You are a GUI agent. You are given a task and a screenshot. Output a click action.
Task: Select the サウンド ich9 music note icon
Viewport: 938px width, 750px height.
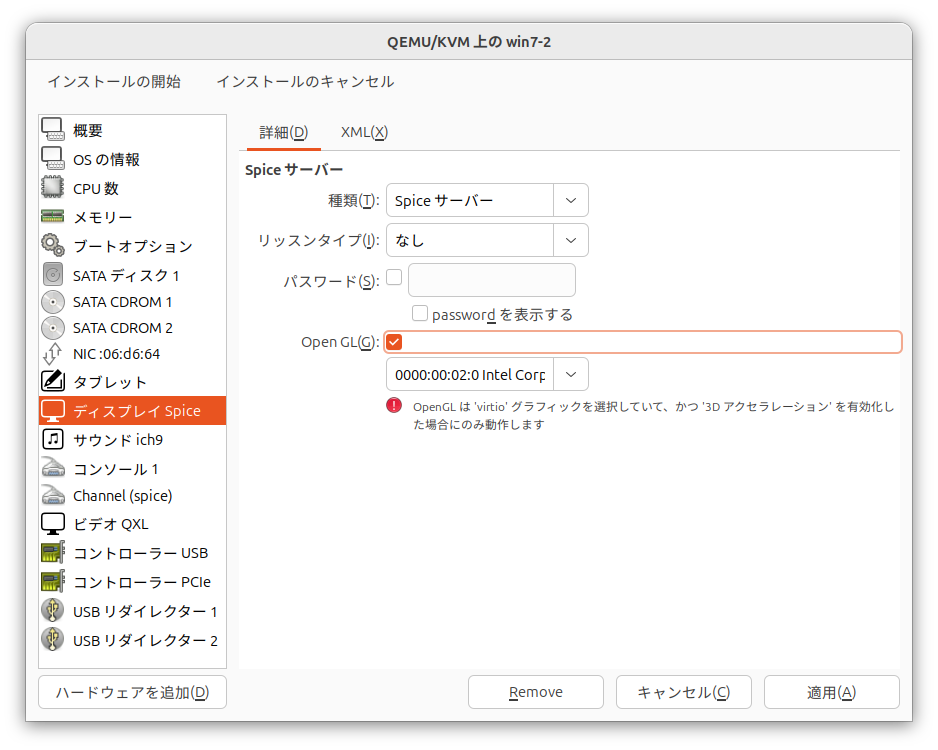click(x=53, y=439)
